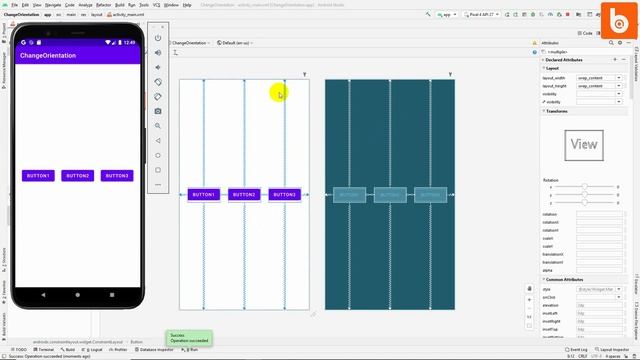
Task: Open the app run configuration dropdown
Action: coord(447,14)
